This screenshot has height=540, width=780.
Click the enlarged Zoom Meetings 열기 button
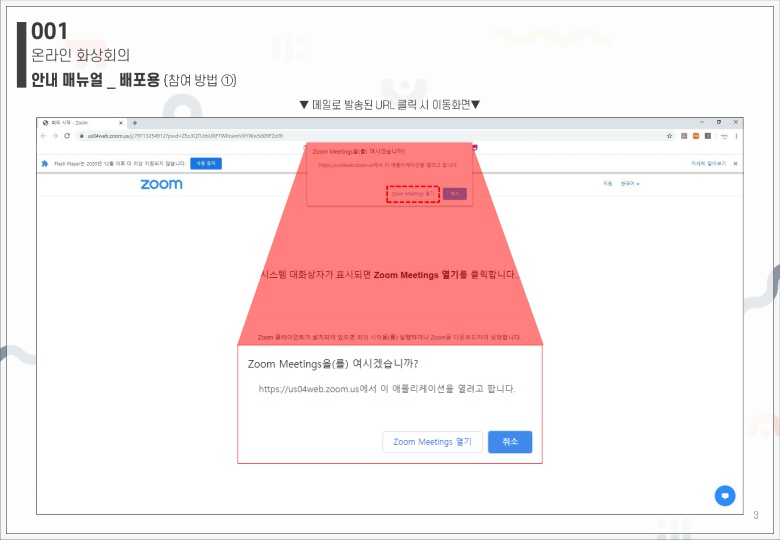click(432, 442)
